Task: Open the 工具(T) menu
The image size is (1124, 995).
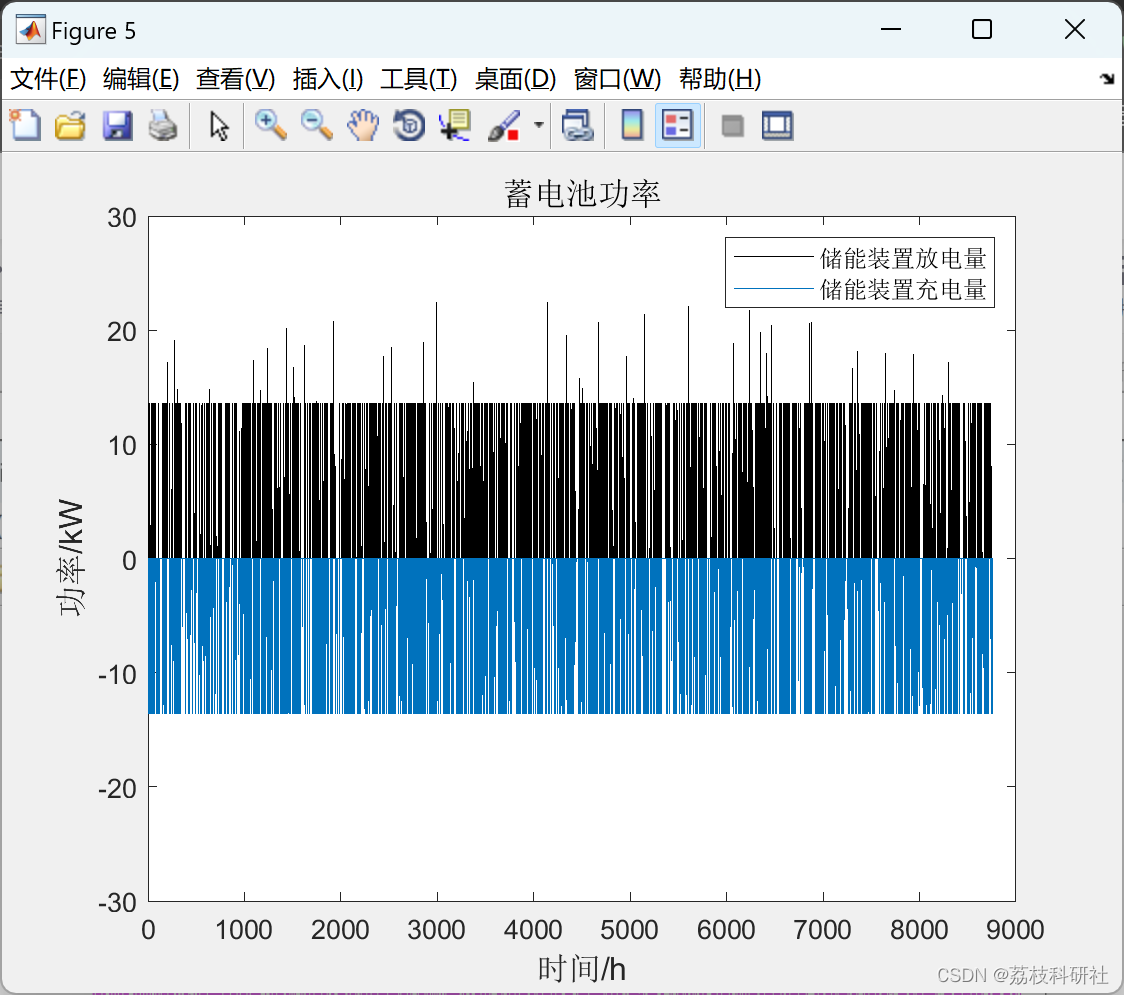Action: click(x=419, y=79)
